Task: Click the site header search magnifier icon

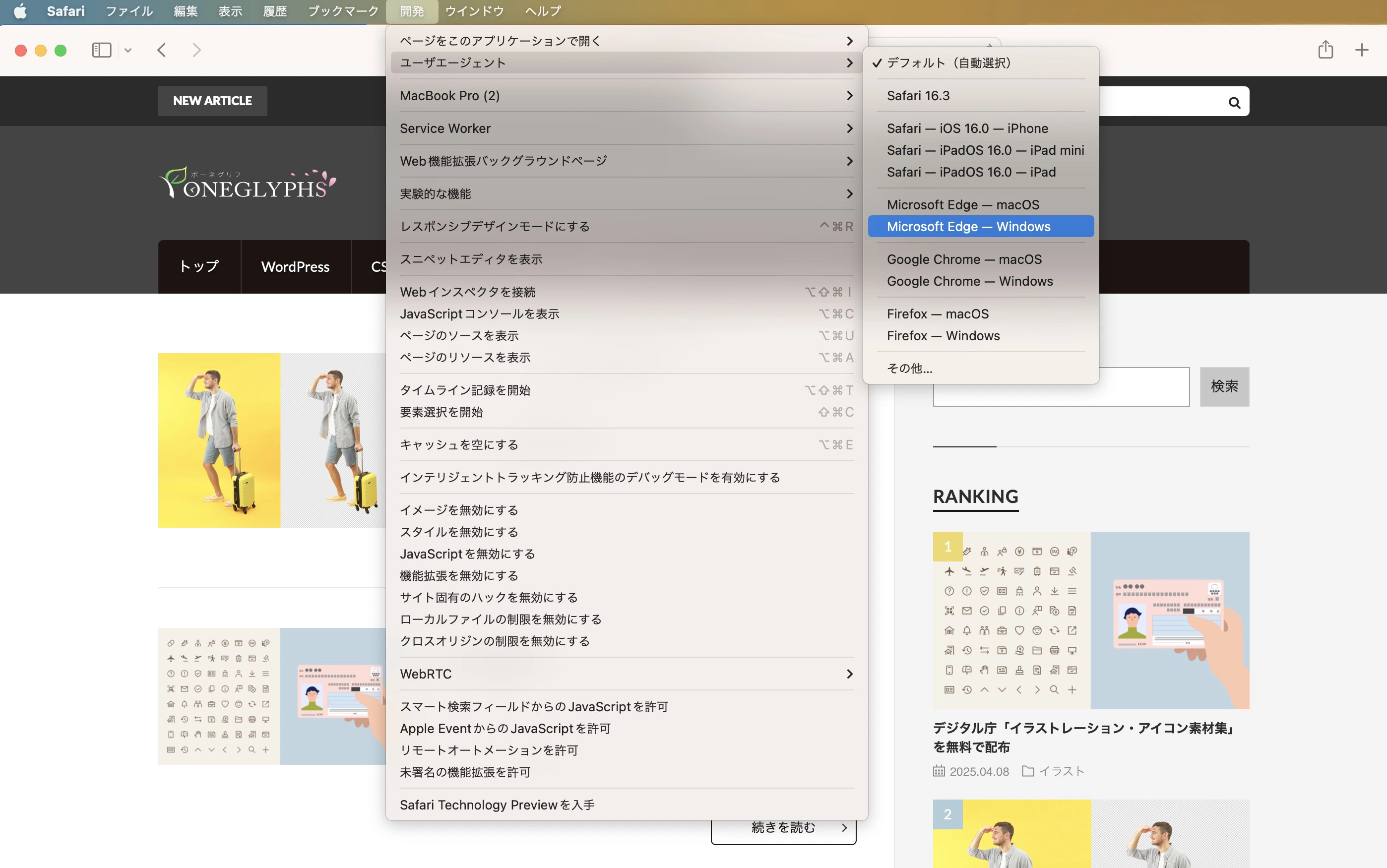Action: pyautogui.click(x=1234, y=102)
